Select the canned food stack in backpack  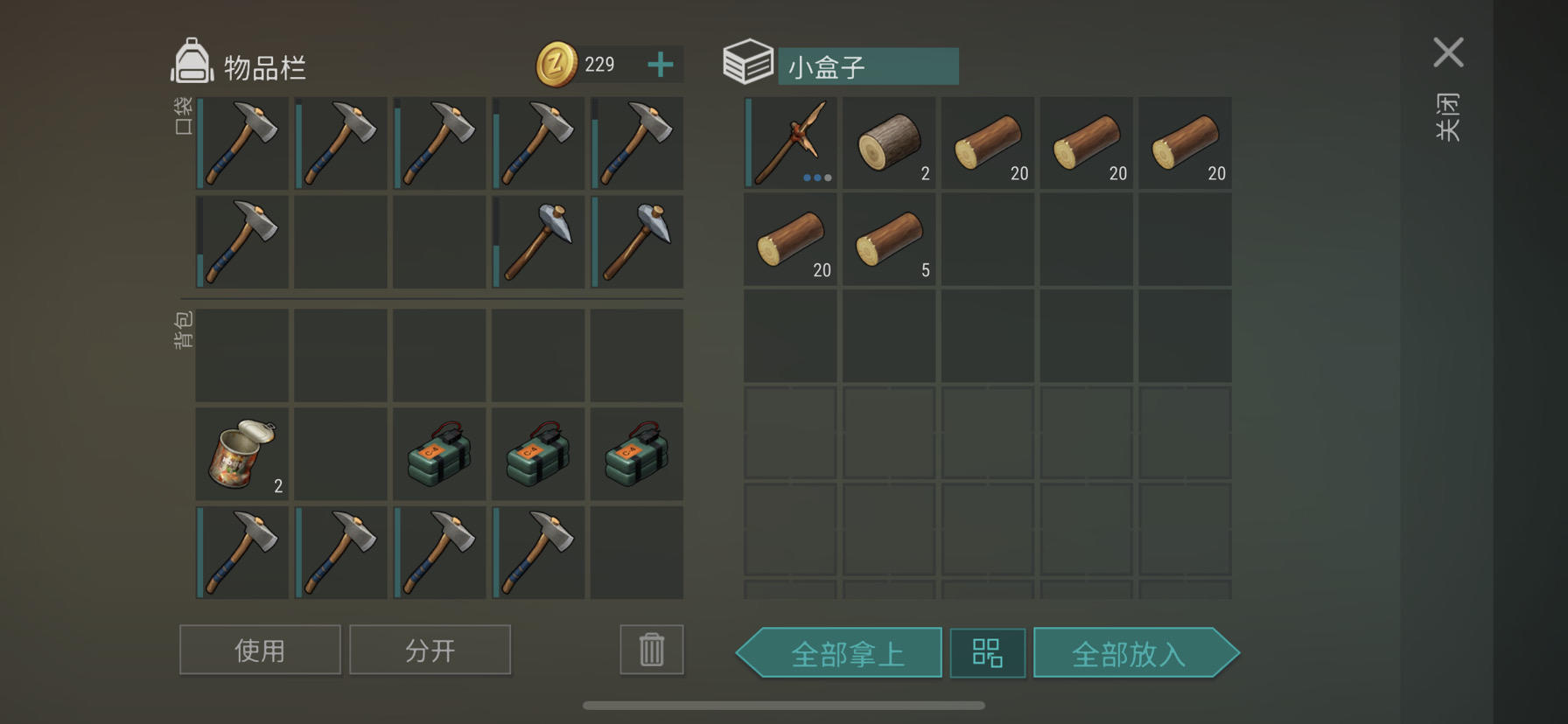(x=242, y=454)
